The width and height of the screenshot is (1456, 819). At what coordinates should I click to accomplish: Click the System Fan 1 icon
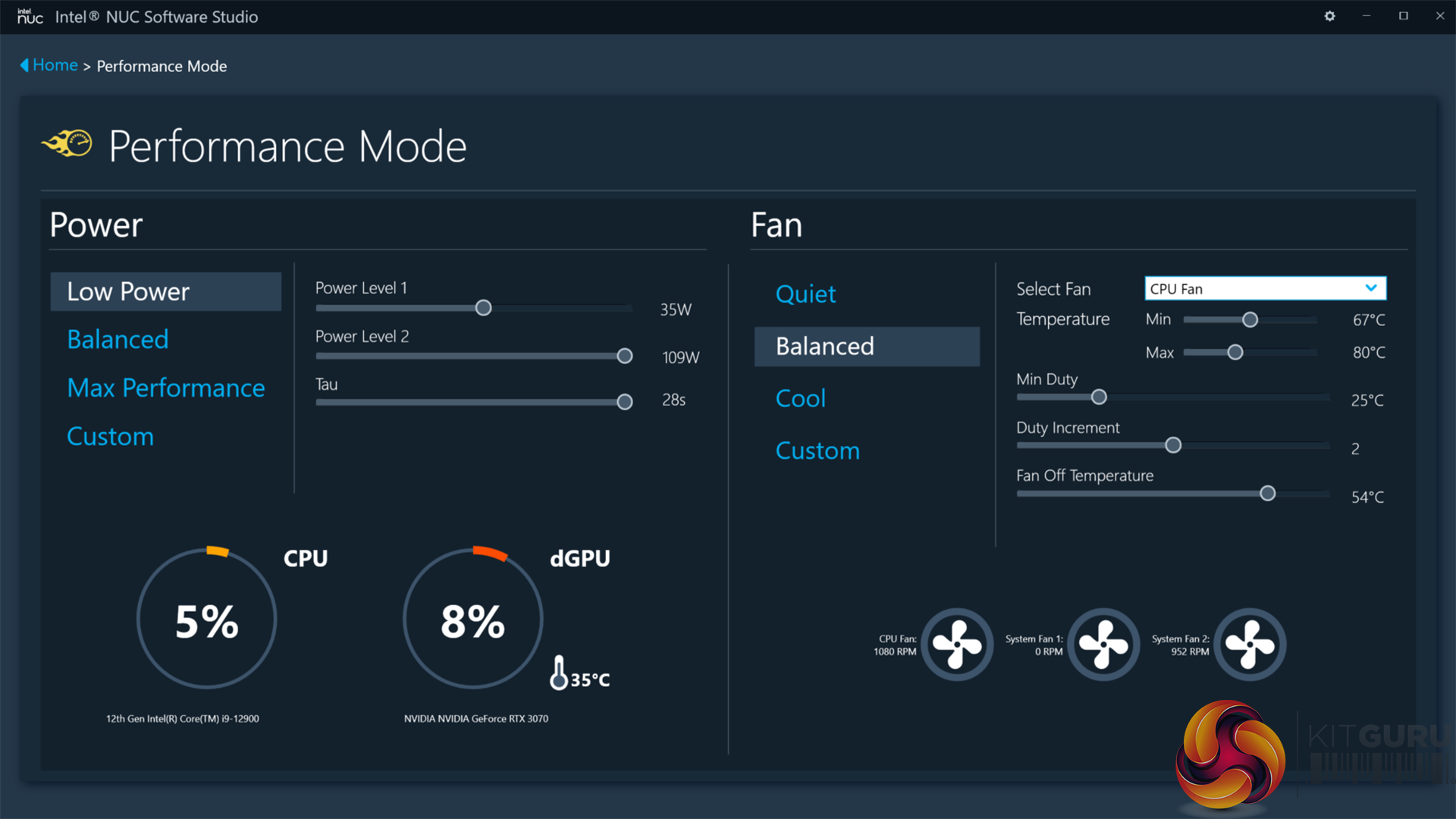(1103, 645)
